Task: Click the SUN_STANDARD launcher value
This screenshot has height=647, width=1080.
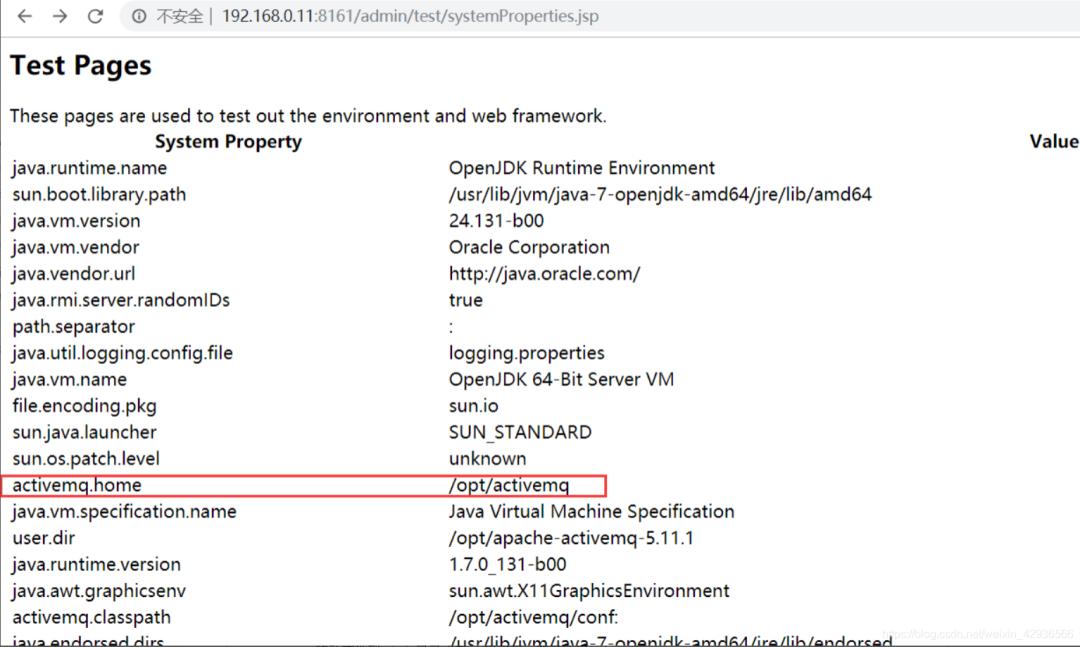Action: pos(520,432)
